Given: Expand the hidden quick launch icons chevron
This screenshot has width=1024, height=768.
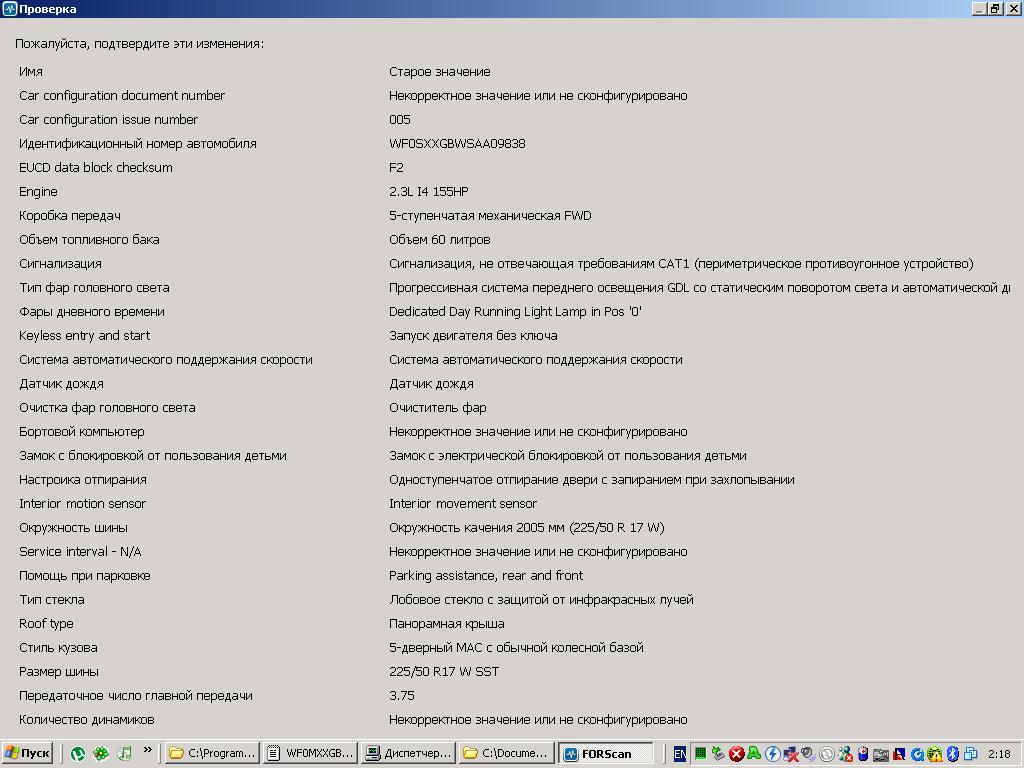Looking at the screenshot, I should (148, 750).
